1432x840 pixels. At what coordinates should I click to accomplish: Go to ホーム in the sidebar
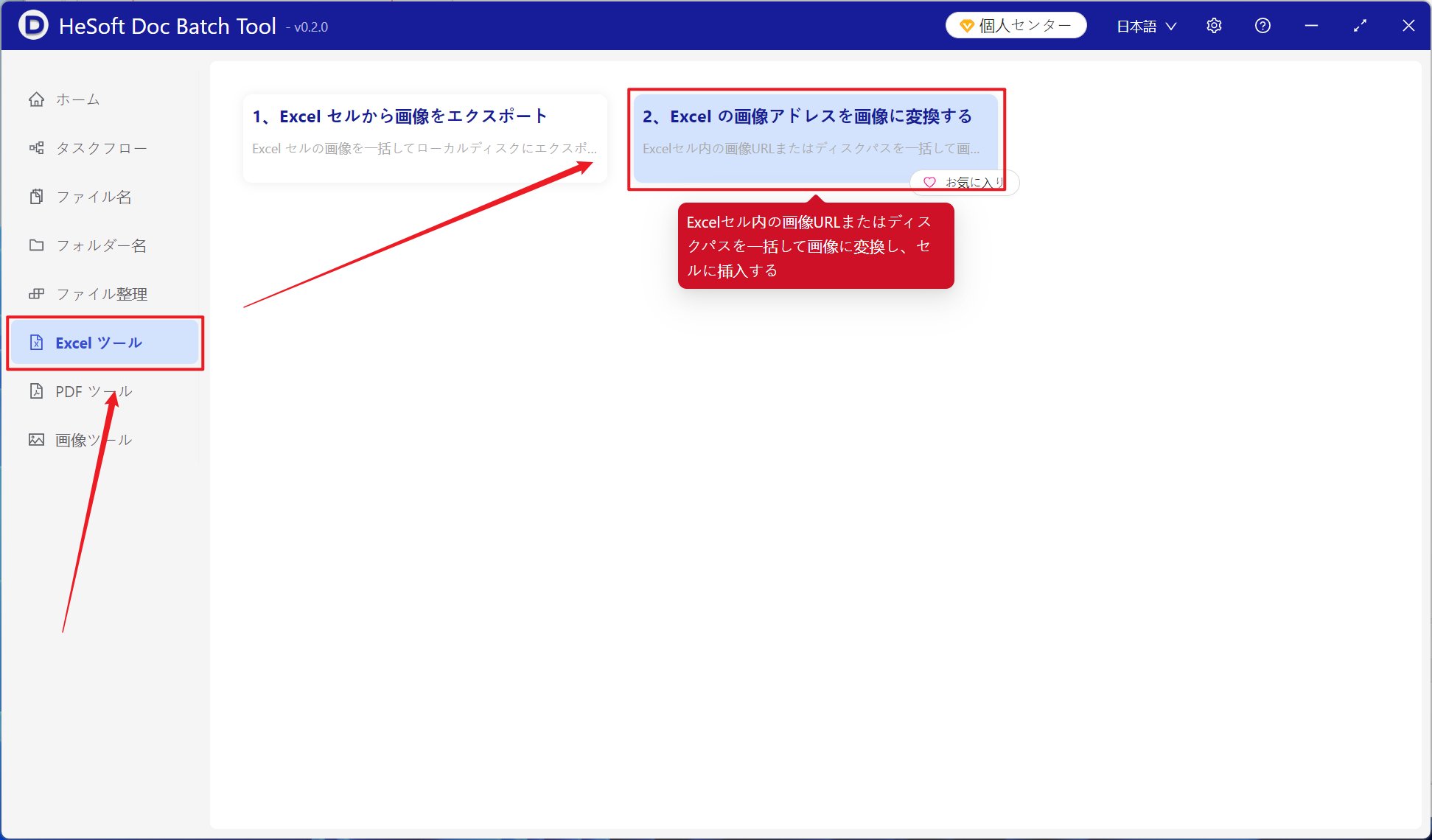pyautogui.click(x=105, y=99)
